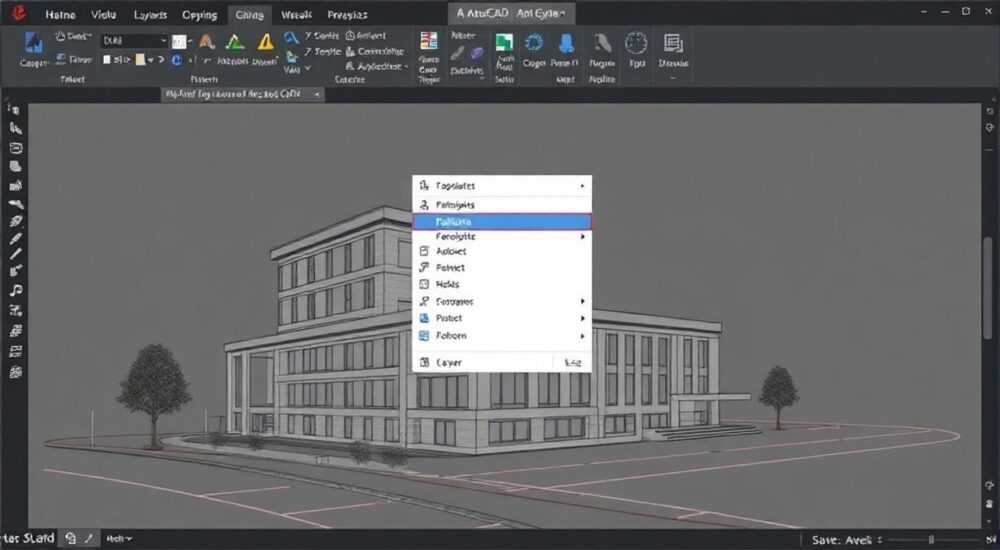Click the white square icon beside layer combo box
Image resolution: width=1000 pixels, height=550 pixels.
pyautogui.click(x=179, y=42)
